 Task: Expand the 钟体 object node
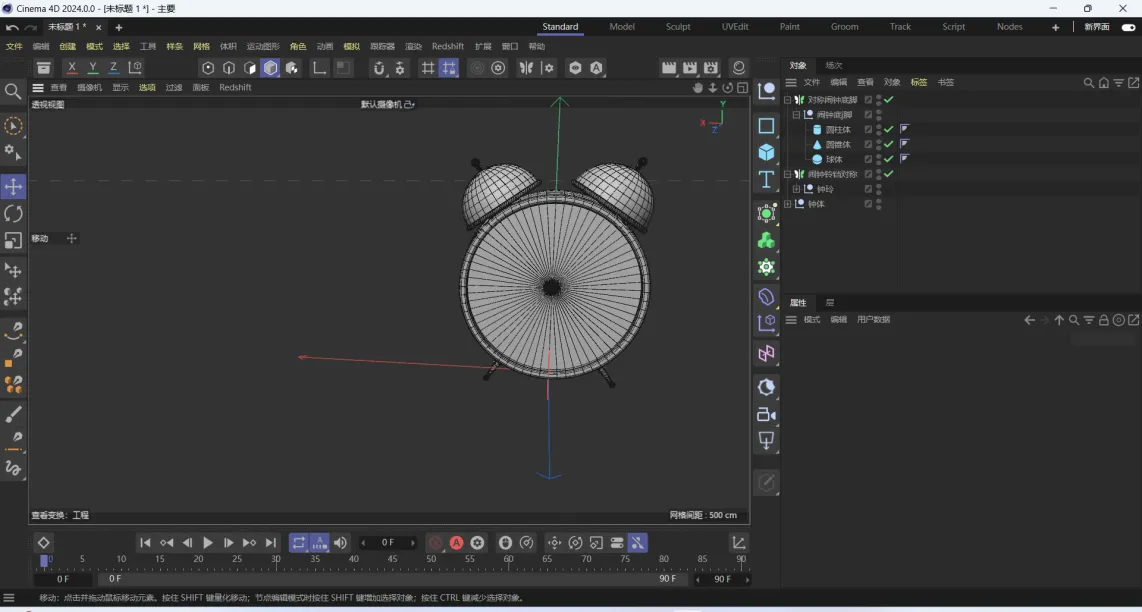788,204
